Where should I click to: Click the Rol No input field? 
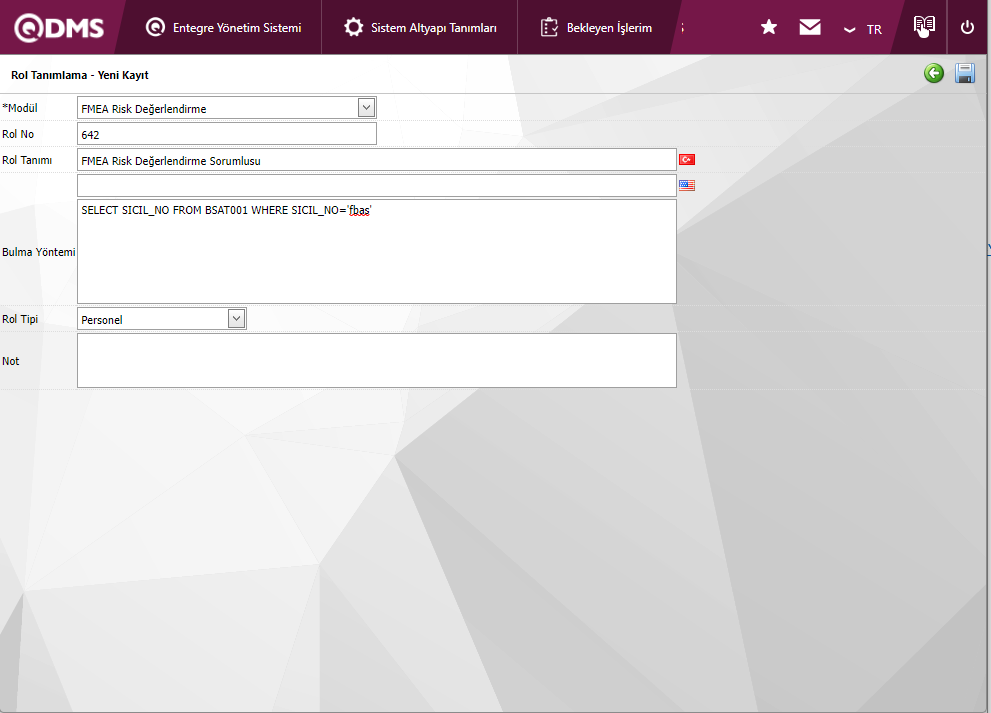(x=227, y=134)
